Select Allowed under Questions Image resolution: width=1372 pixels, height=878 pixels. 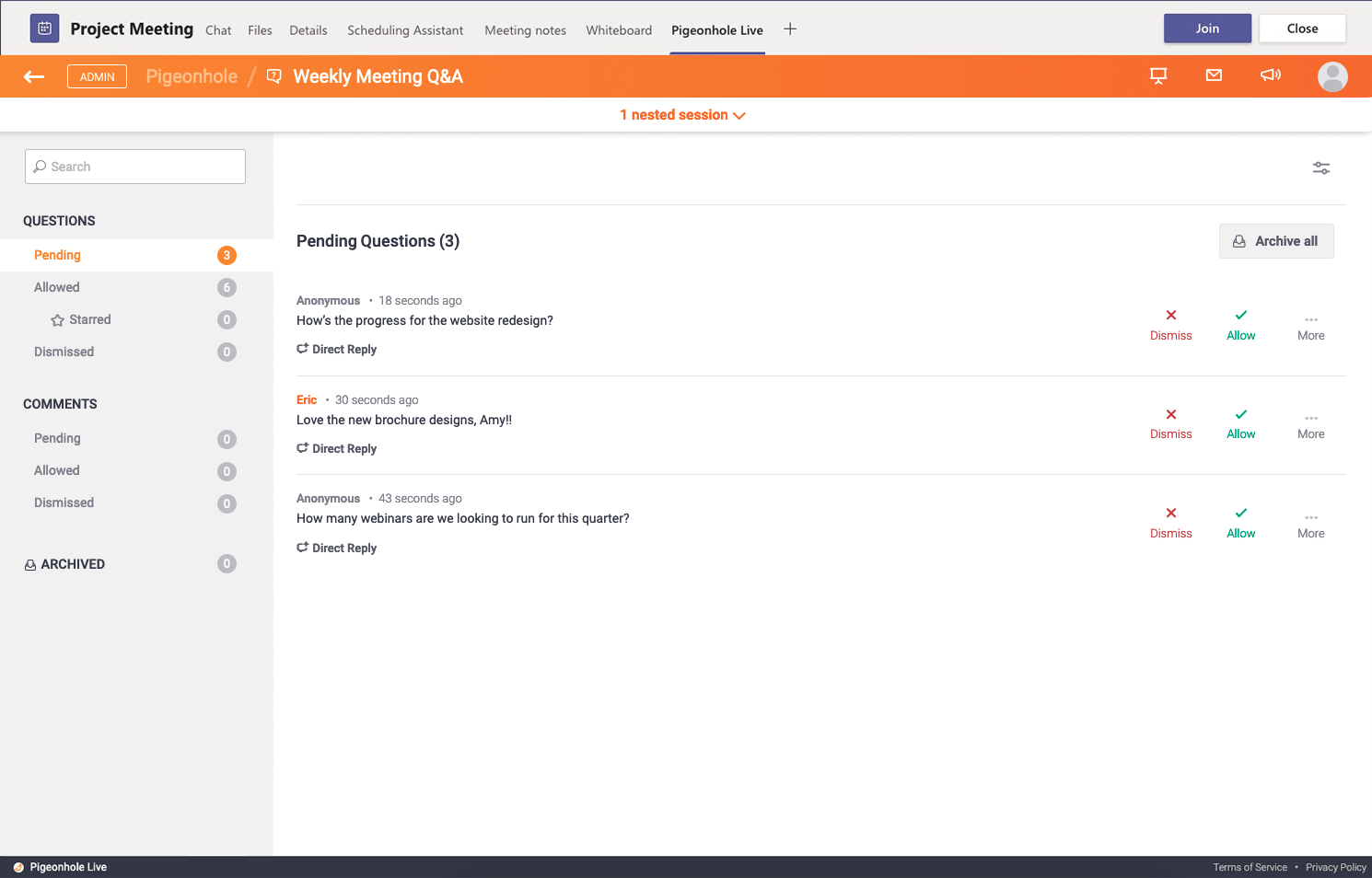click(136, 287)
